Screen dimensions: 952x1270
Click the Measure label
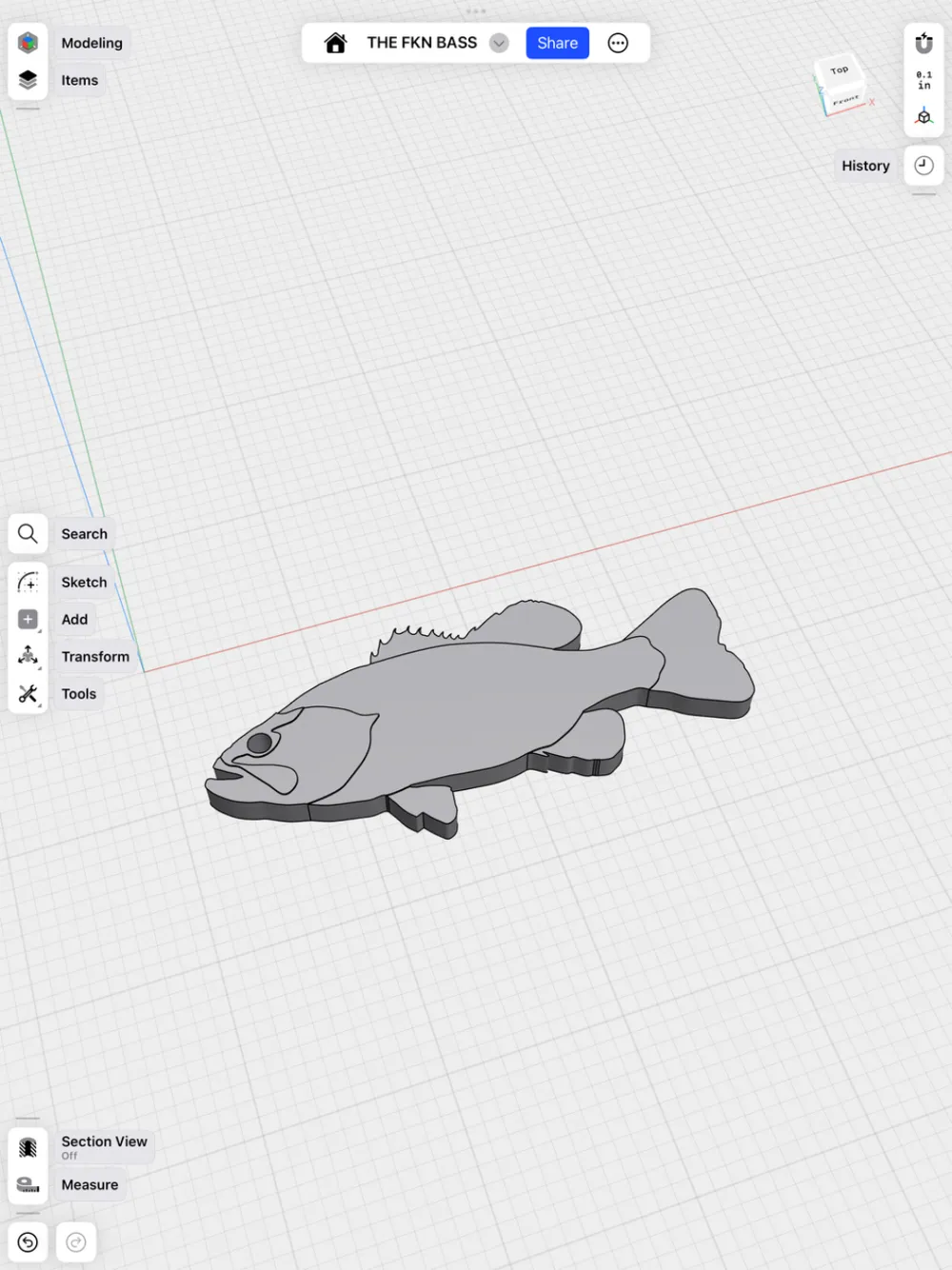point(90,1185)
